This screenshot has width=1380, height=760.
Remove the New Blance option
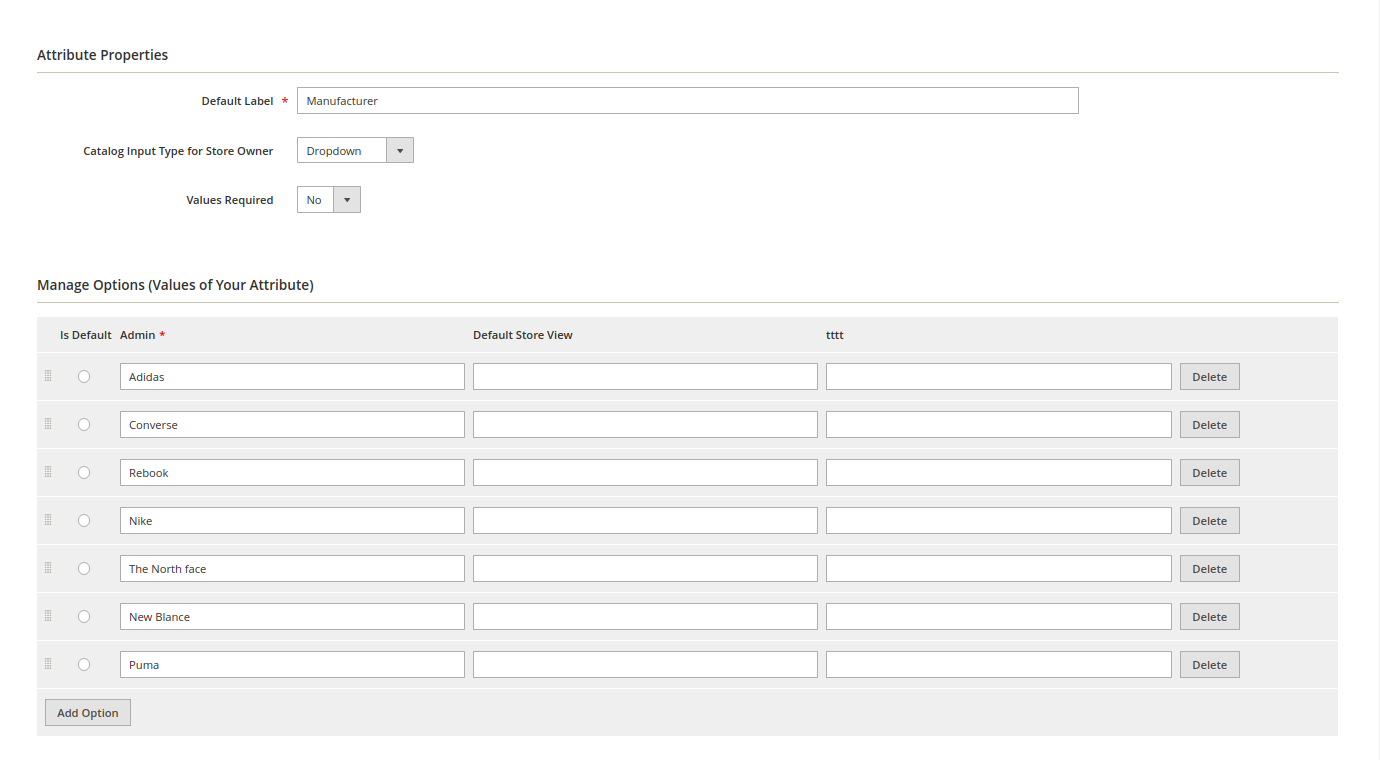(1209, 617)
